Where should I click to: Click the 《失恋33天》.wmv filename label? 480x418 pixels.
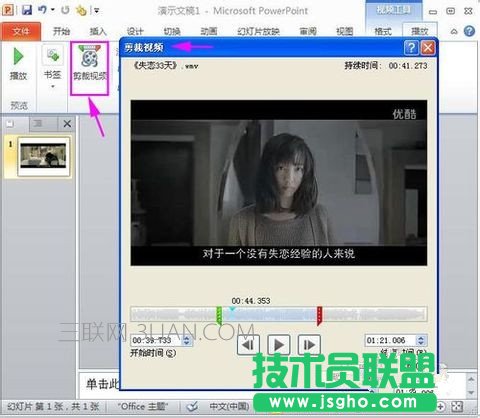[x=166, y=65]
